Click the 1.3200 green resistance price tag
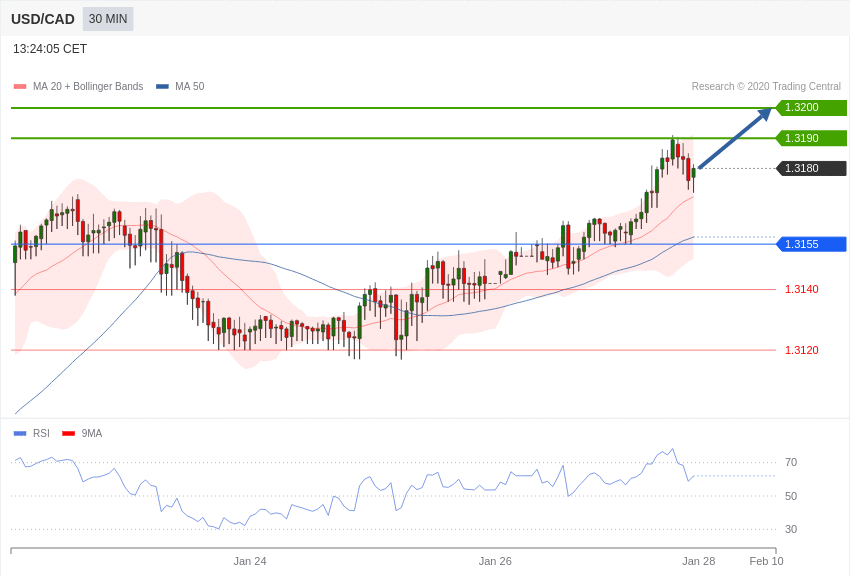The image size is (850, 576). tap(811, 107)
